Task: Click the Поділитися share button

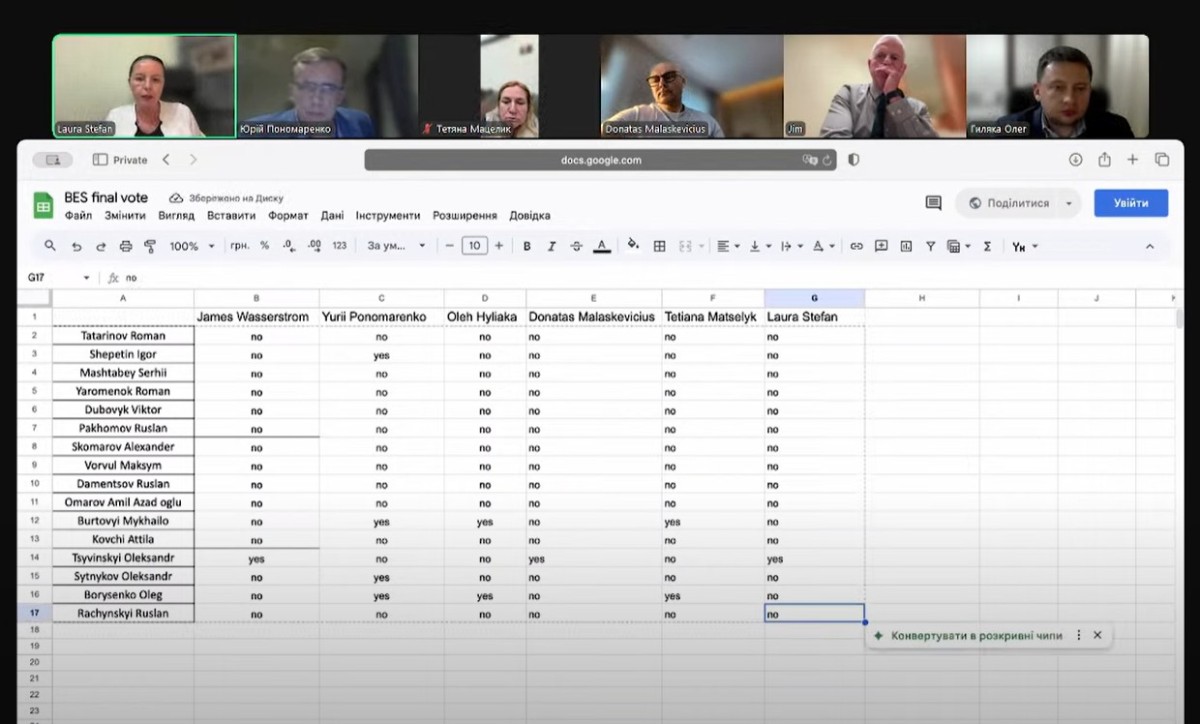Action: tap(1008, 203)
